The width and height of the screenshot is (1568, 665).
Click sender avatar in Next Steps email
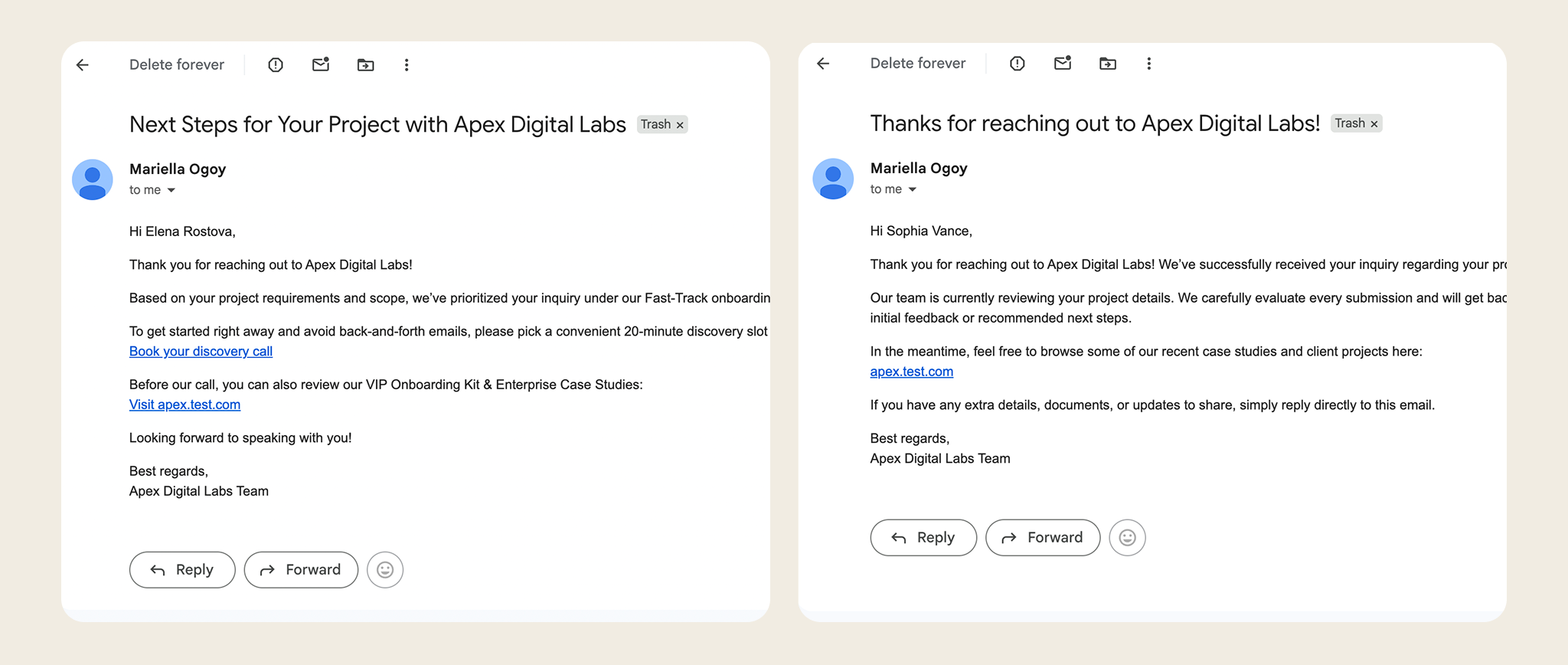[93, 180]
